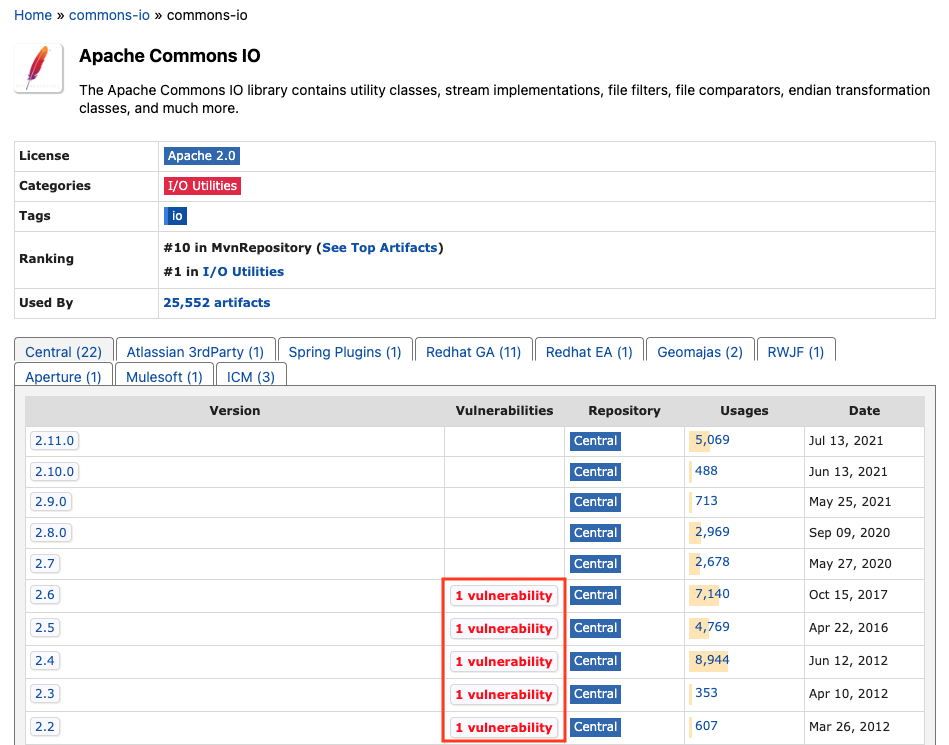View the 25,552 artifacts link
949x745 pixels.
(x=217, y=303)
